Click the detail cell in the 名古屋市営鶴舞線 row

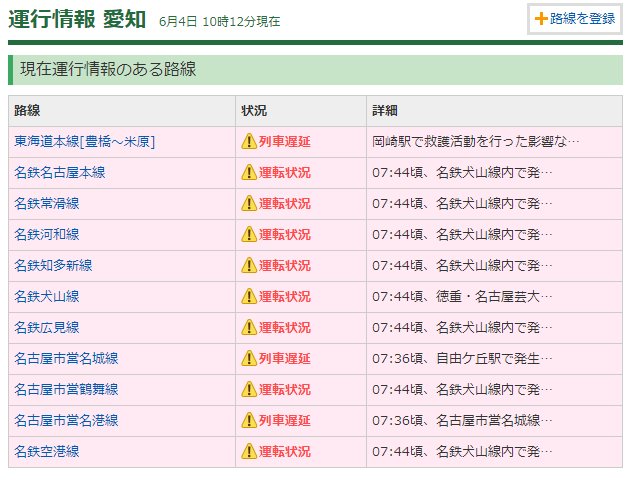click(495, 390)
